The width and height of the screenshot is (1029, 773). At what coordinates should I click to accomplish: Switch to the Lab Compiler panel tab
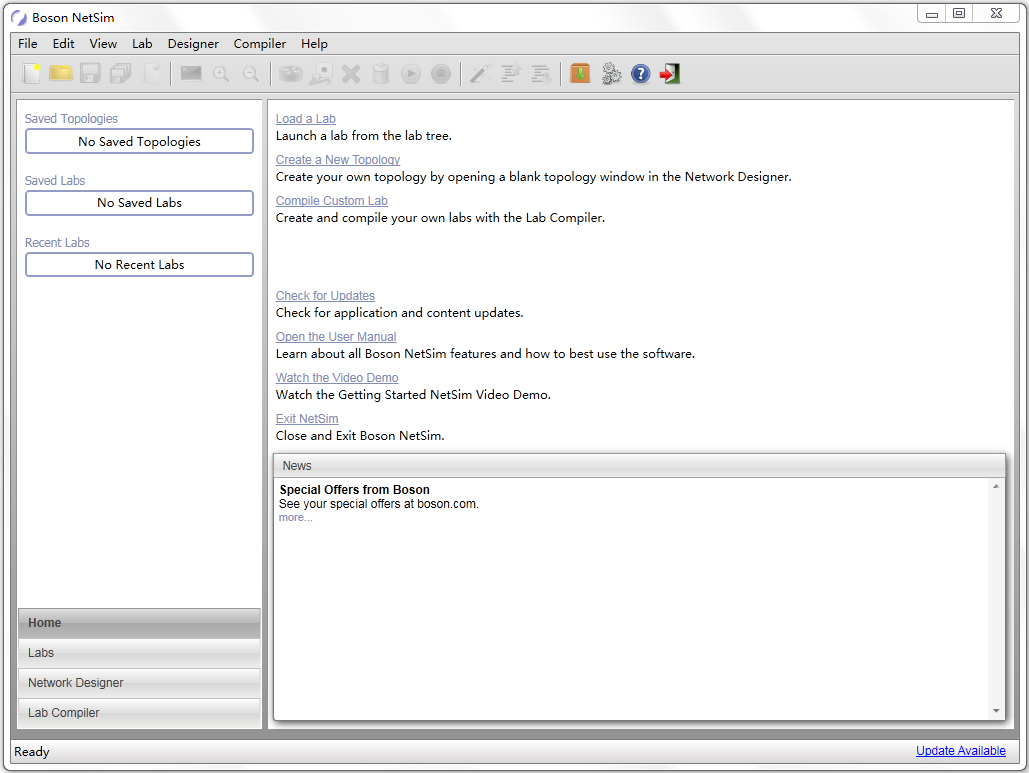point(139,713)
